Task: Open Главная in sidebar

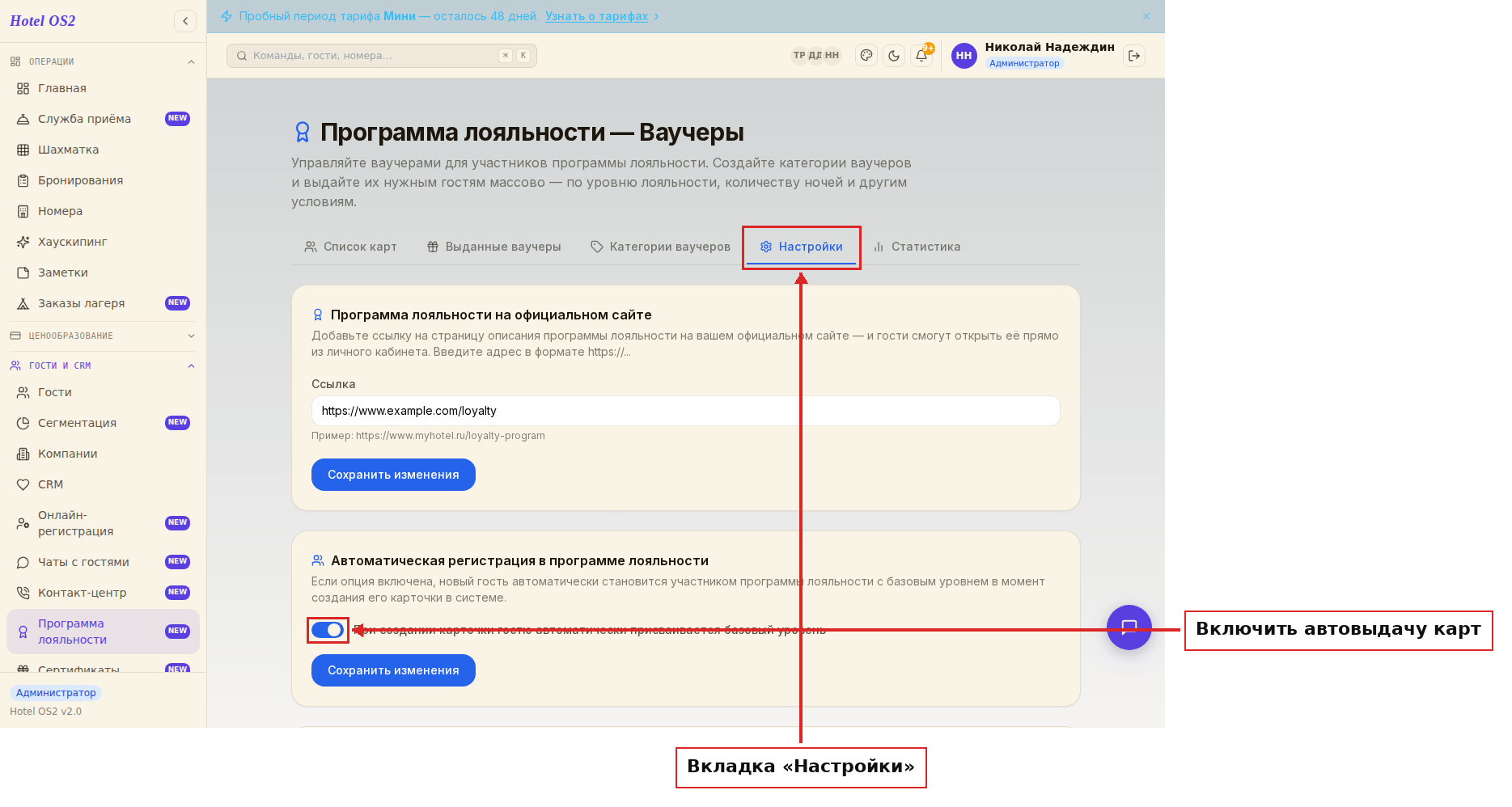Action: (103, 88)
